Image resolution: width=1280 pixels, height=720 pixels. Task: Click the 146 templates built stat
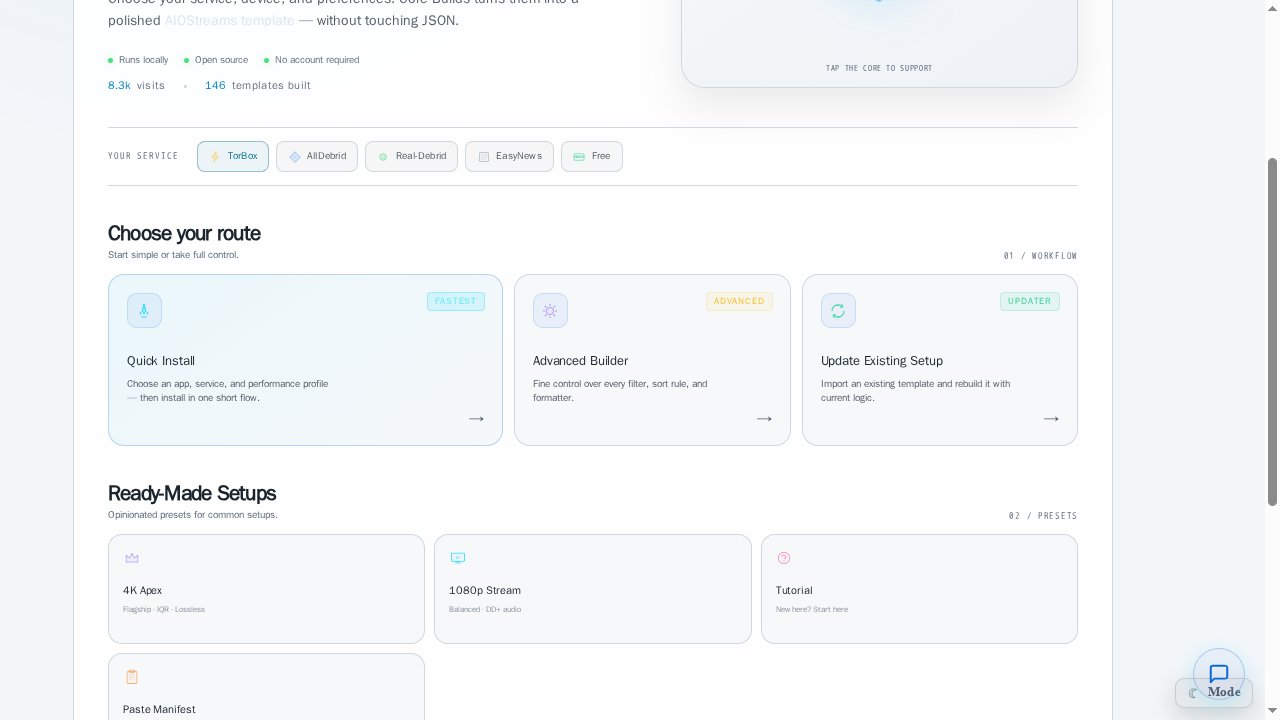[x=258, y=86]
